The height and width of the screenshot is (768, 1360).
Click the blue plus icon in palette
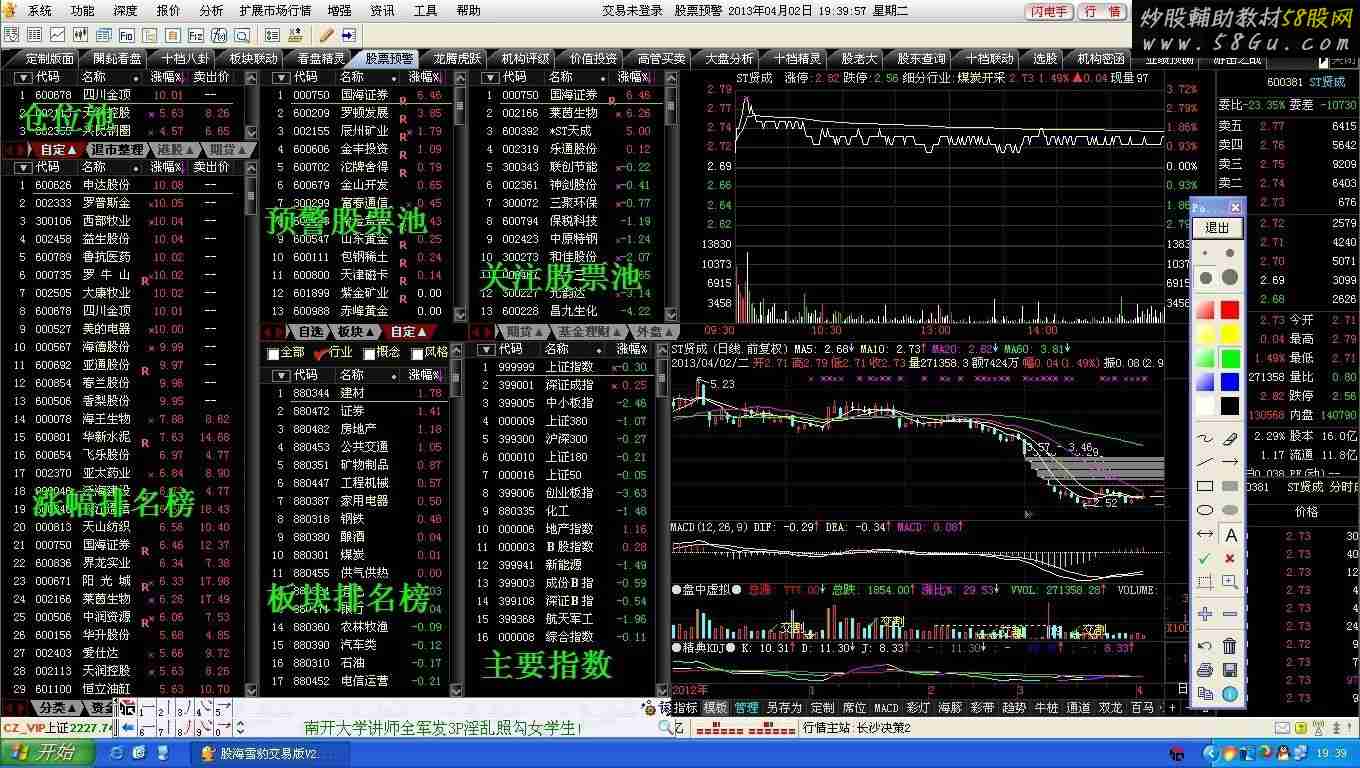point(1205,614)
